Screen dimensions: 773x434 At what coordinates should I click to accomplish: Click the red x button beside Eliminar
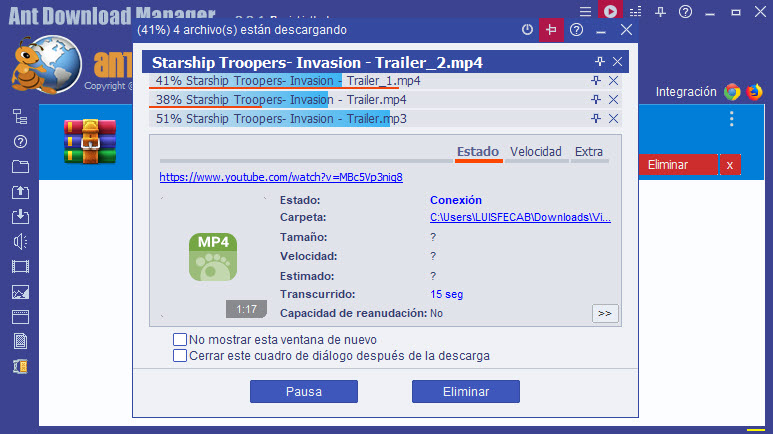pos(730,165)
